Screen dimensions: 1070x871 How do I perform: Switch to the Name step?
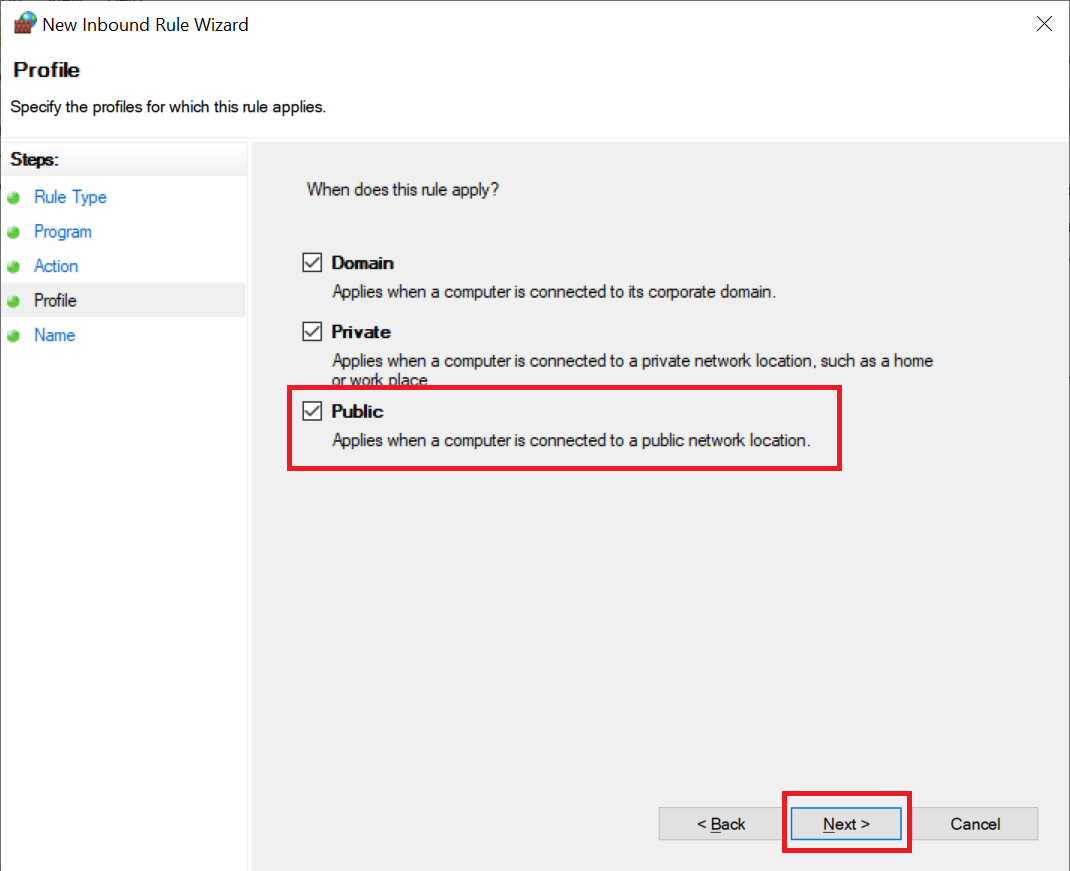[54, 335]
